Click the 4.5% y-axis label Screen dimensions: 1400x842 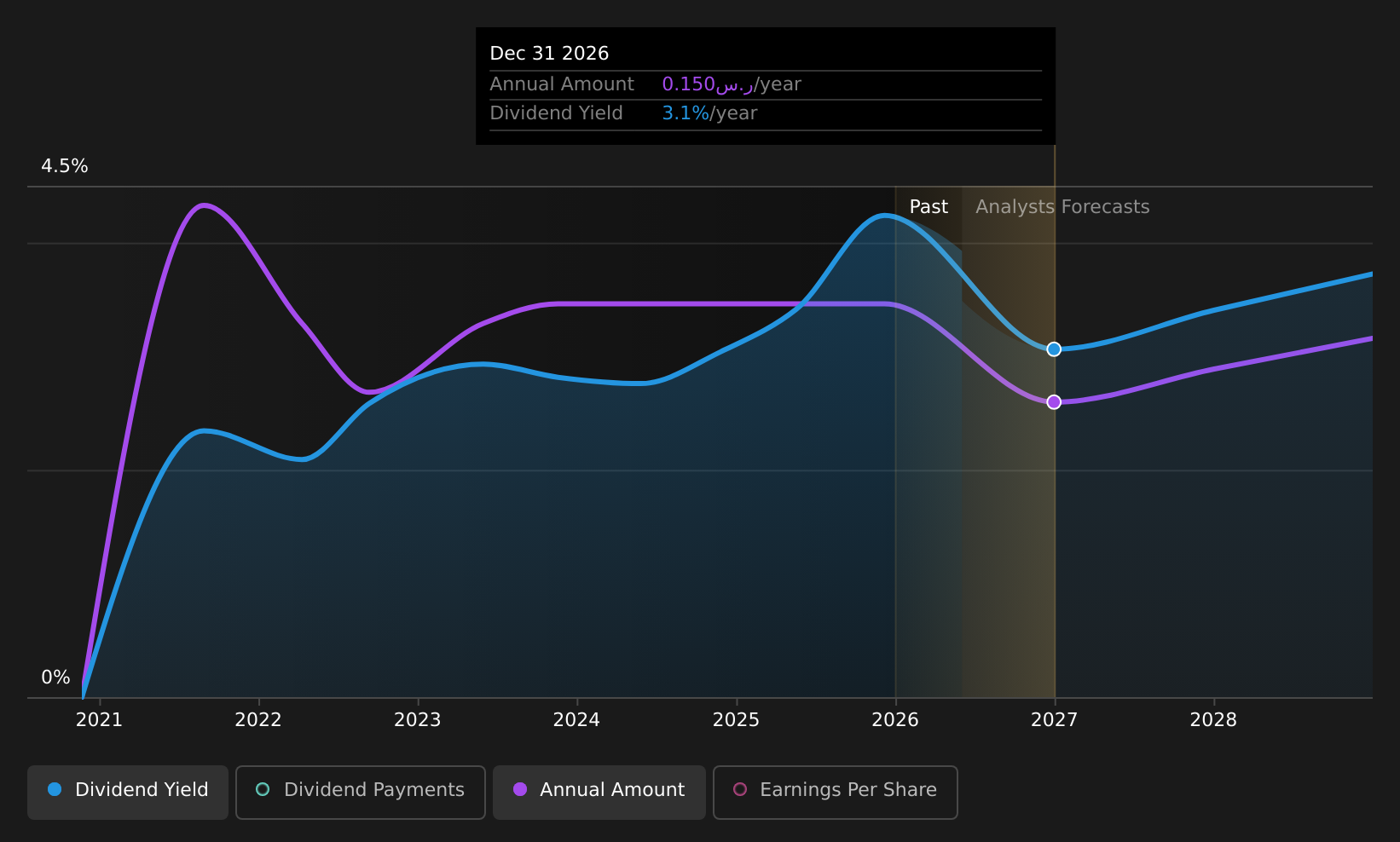[x=65, y=166]
